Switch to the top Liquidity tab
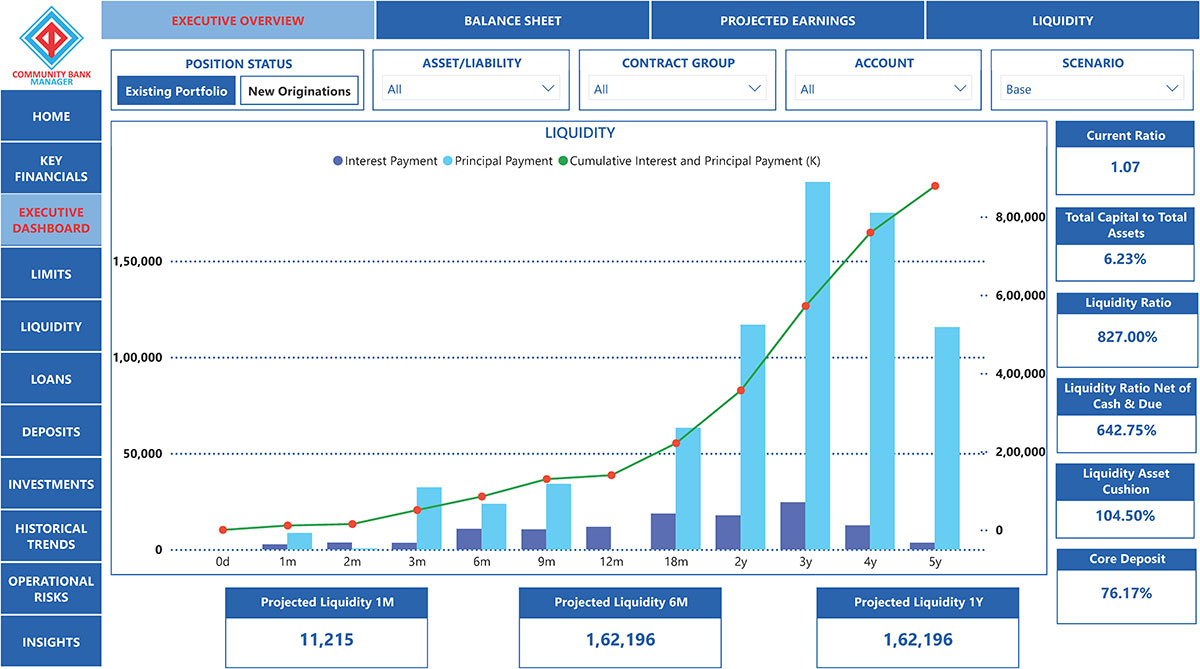Image resolution: width=1200 pixels, height=669 pixels. tap(1063, 20)
